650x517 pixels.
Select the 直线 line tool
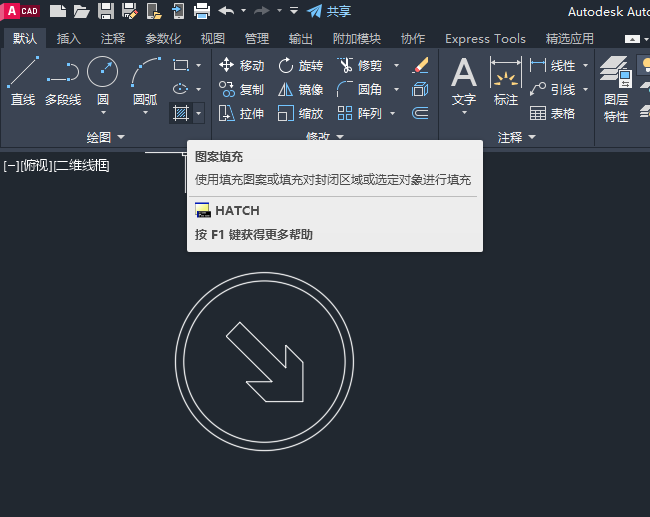(23, 81)
